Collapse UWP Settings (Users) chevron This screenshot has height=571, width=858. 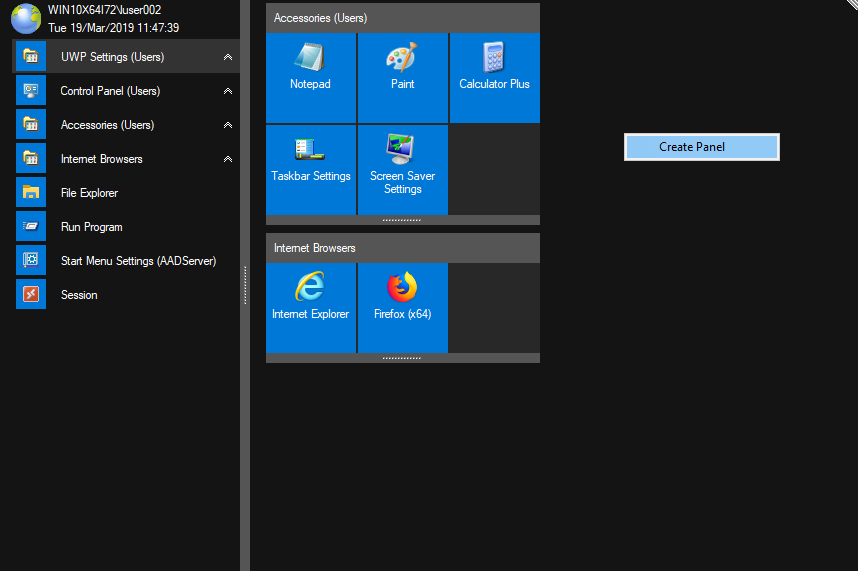228,57
